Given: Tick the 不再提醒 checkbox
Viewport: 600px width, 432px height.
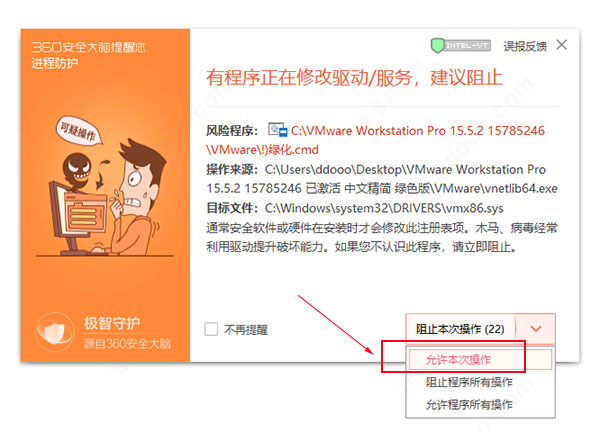Looking at the screenshot, I should [x=211, y=329].
